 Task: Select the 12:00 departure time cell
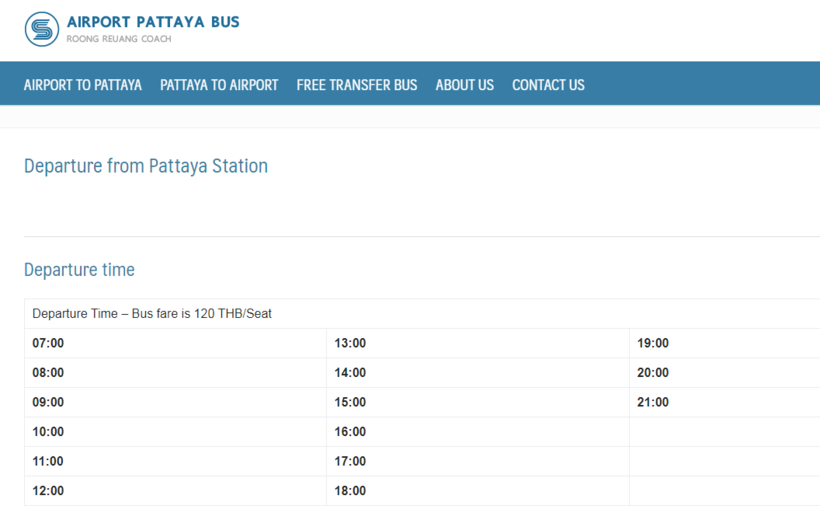tap(48, 491)
